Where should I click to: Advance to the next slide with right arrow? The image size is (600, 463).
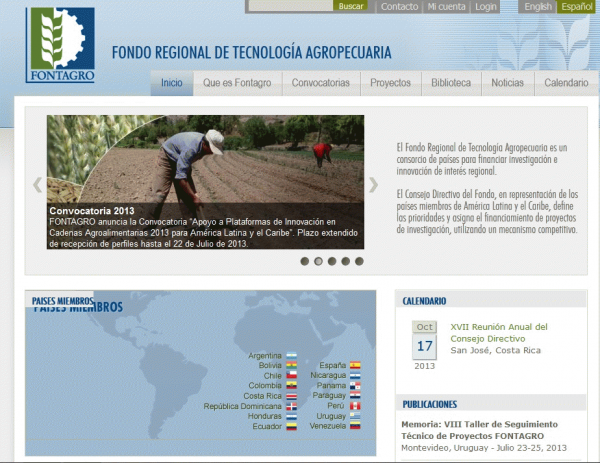373,184
